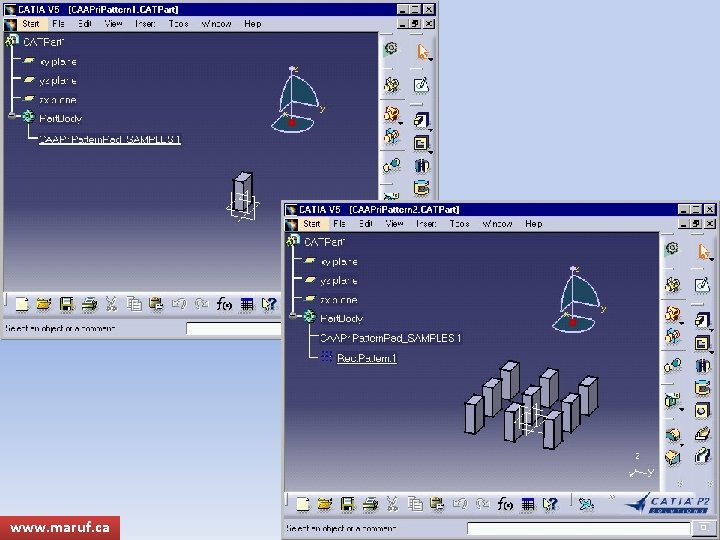Click compass red origin in CAAPriPattern2 viewport
Screen dimensions: 720x540
(573, 322)
